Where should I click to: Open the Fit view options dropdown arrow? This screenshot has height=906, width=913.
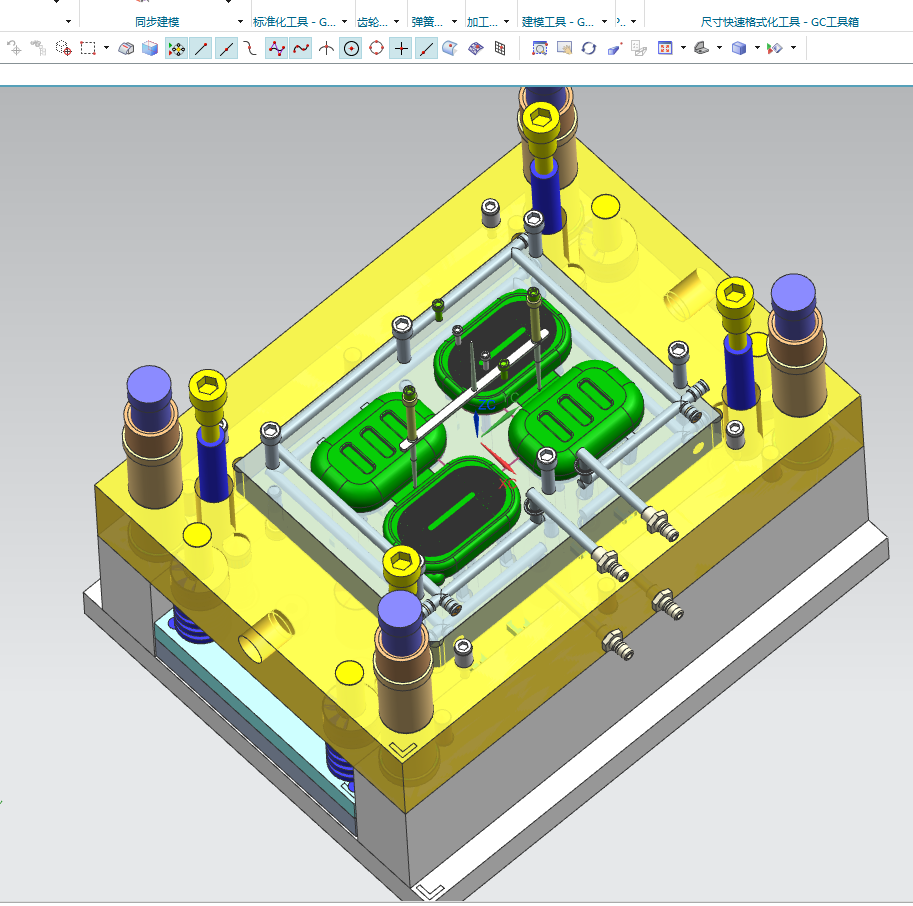coord(683,48)
